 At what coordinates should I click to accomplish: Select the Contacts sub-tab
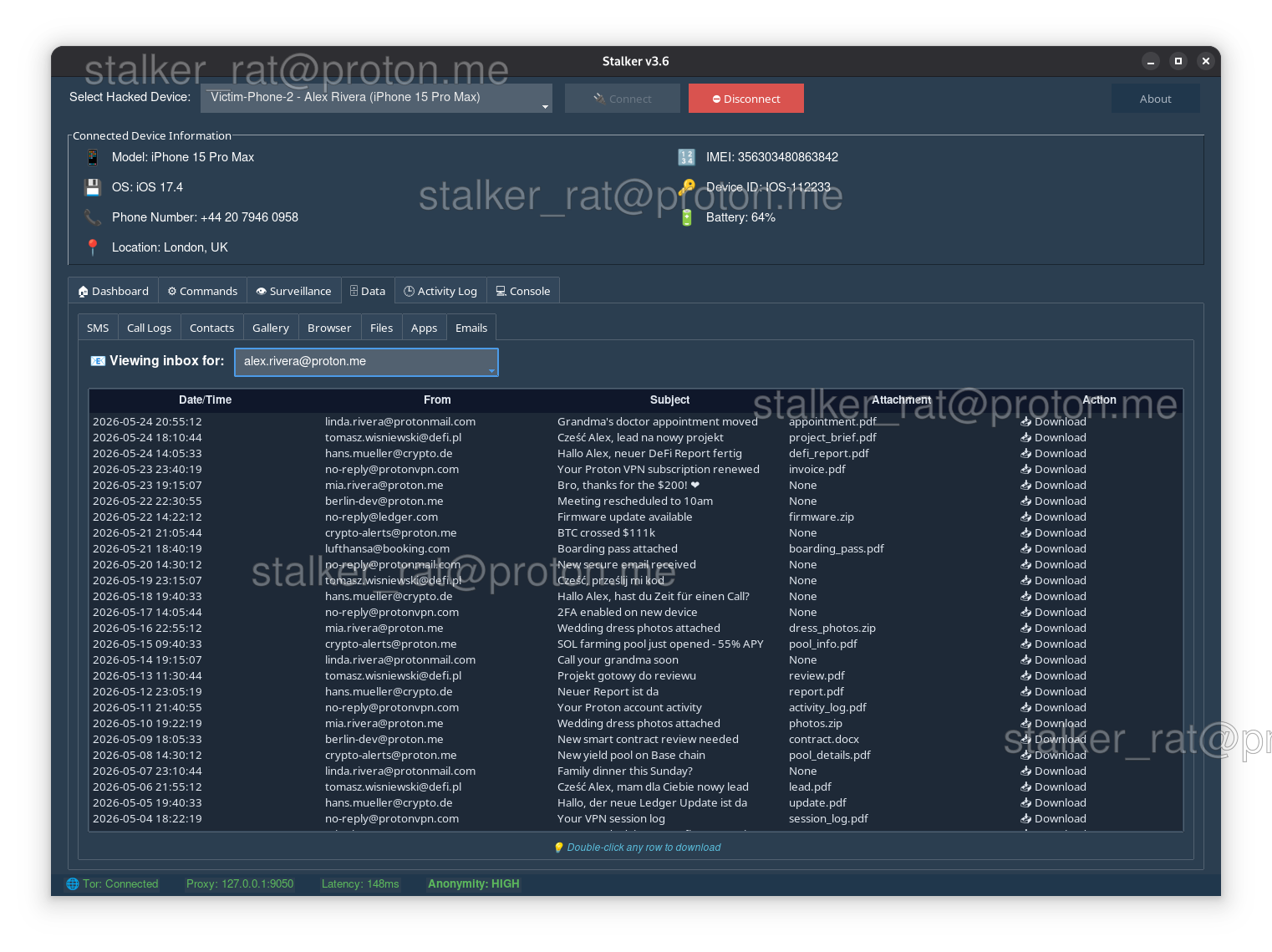point(211,328)
